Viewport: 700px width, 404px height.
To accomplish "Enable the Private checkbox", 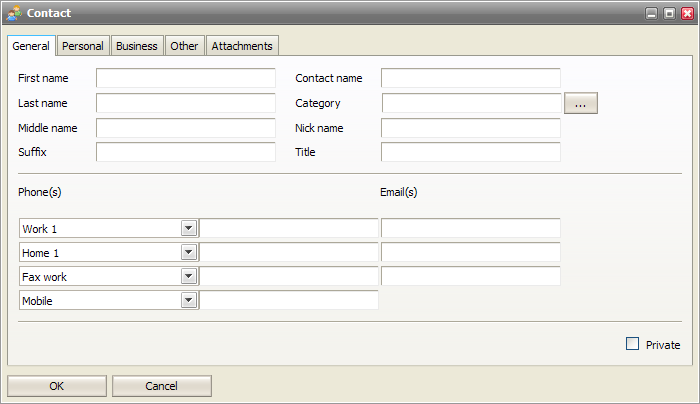I will pyautogui.click(x=632, y=344).
